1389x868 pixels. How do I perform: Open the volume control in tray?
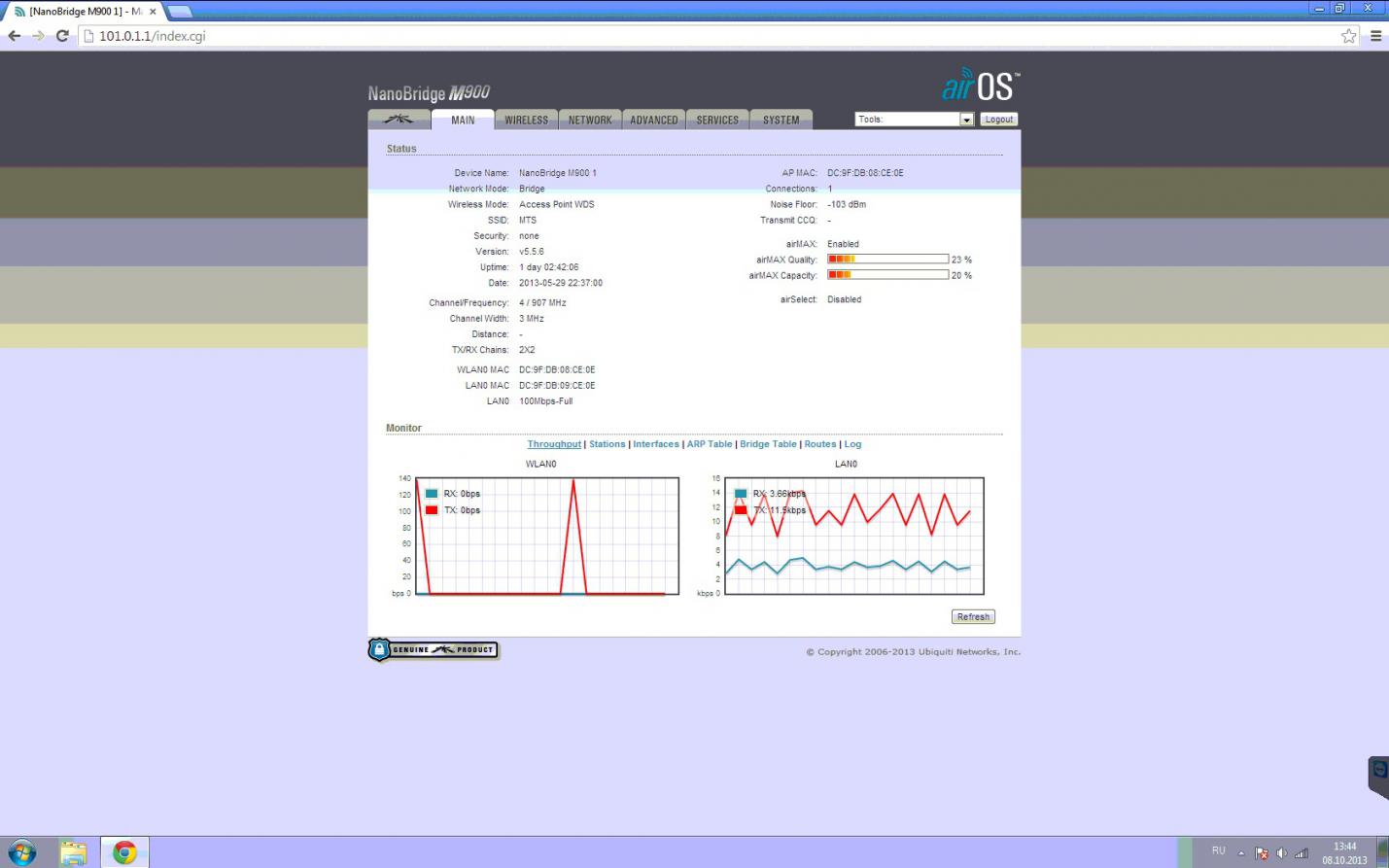pos(1281,853)
